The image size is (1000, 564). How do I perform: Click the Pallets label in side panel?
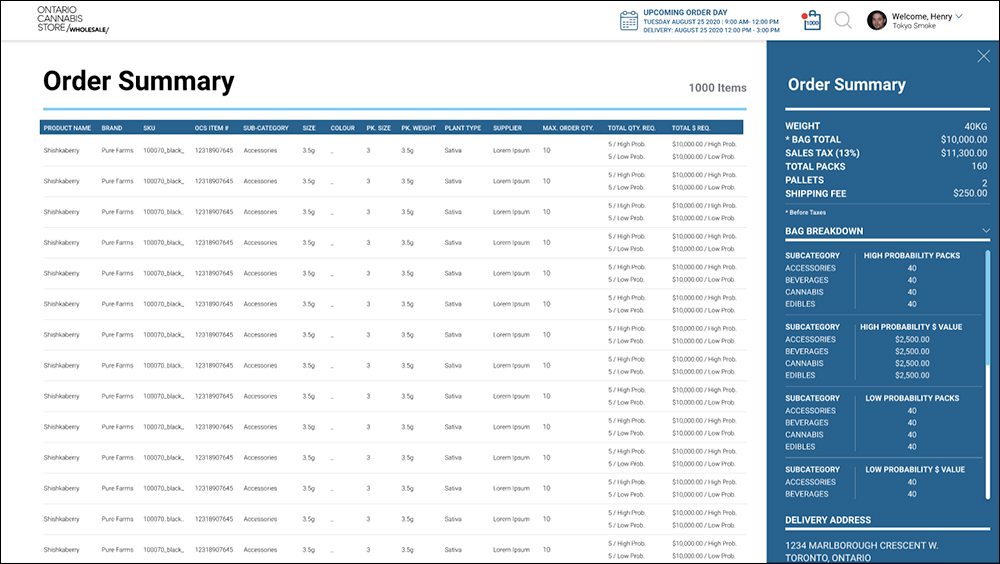pyautogui.click(x=804, y=180)
